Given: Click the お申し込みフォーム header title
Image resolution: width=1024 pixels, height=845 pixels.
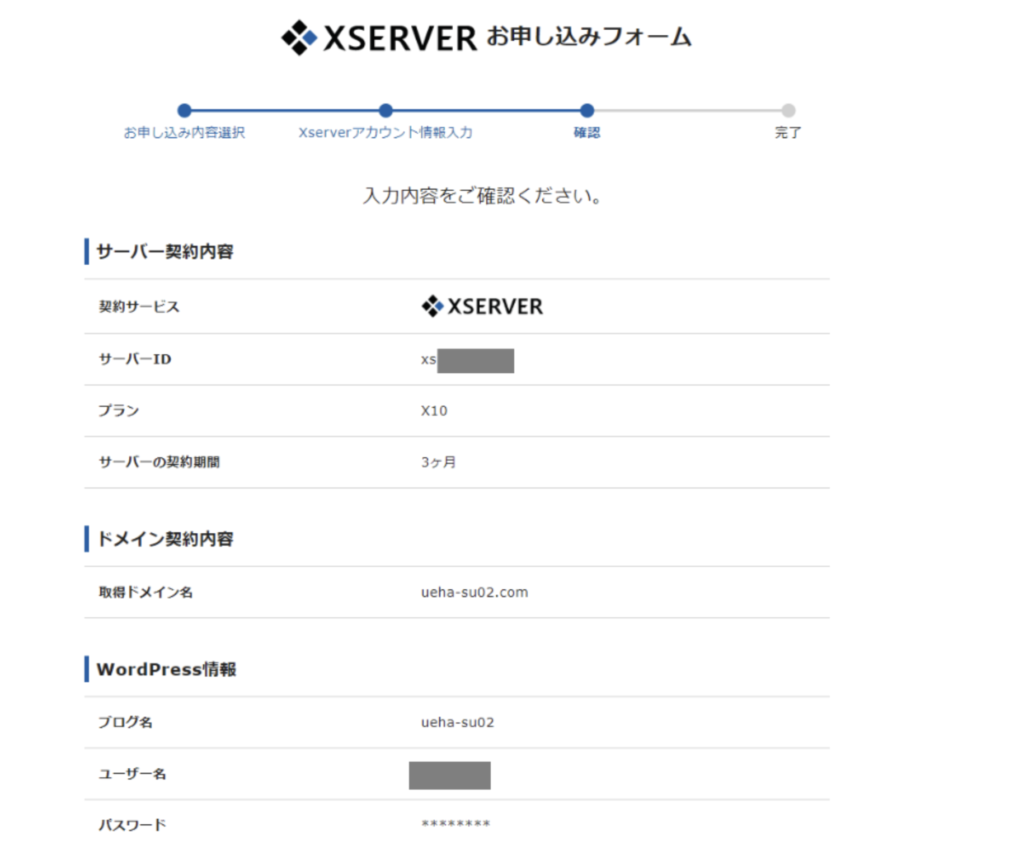Looking at the screenshot, I should tap(588, 37).
